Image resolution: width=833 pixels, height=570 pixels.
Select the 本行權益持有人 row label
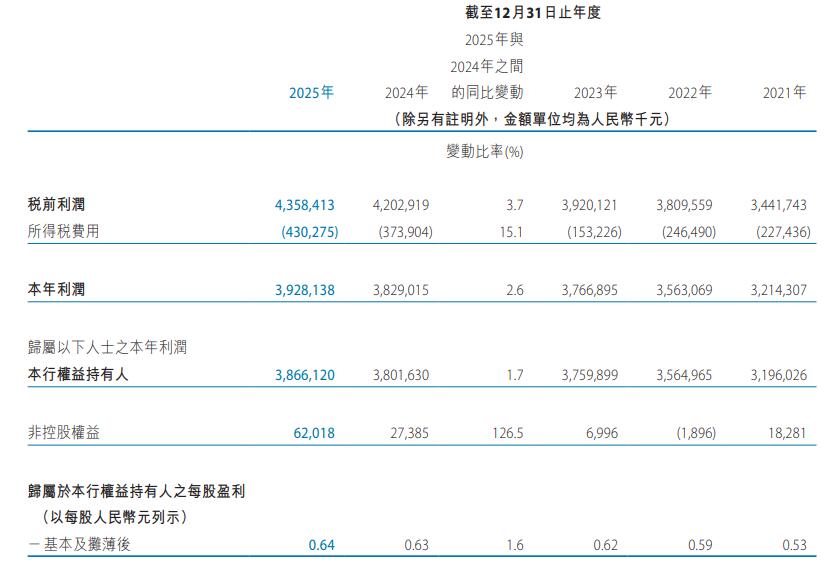(78, 375)
